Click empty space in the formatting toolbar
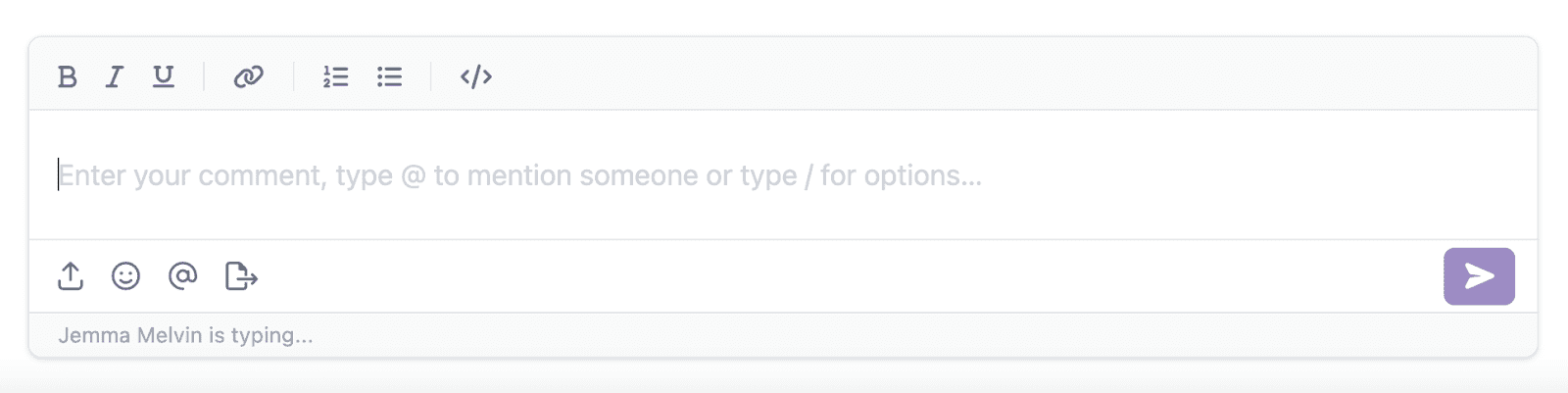This screenshot has width=1568, height=393. (980, 76)
